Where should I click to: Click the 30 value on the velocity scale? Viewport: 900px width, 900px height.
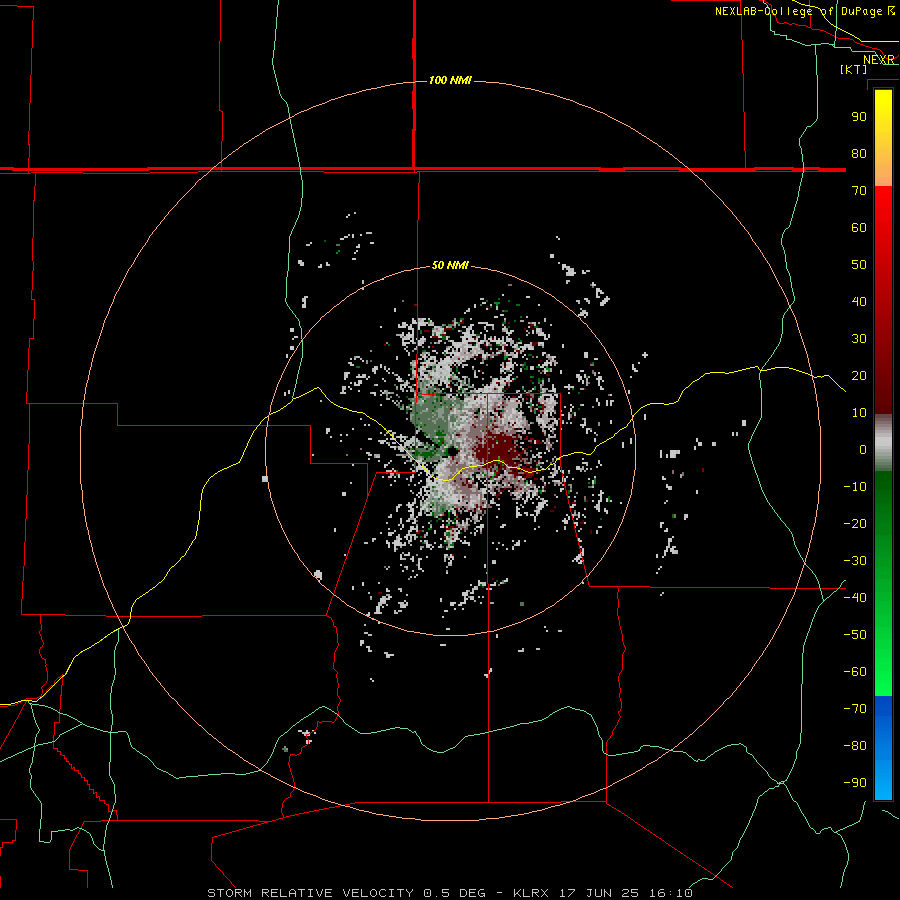[x=859, y=339]
